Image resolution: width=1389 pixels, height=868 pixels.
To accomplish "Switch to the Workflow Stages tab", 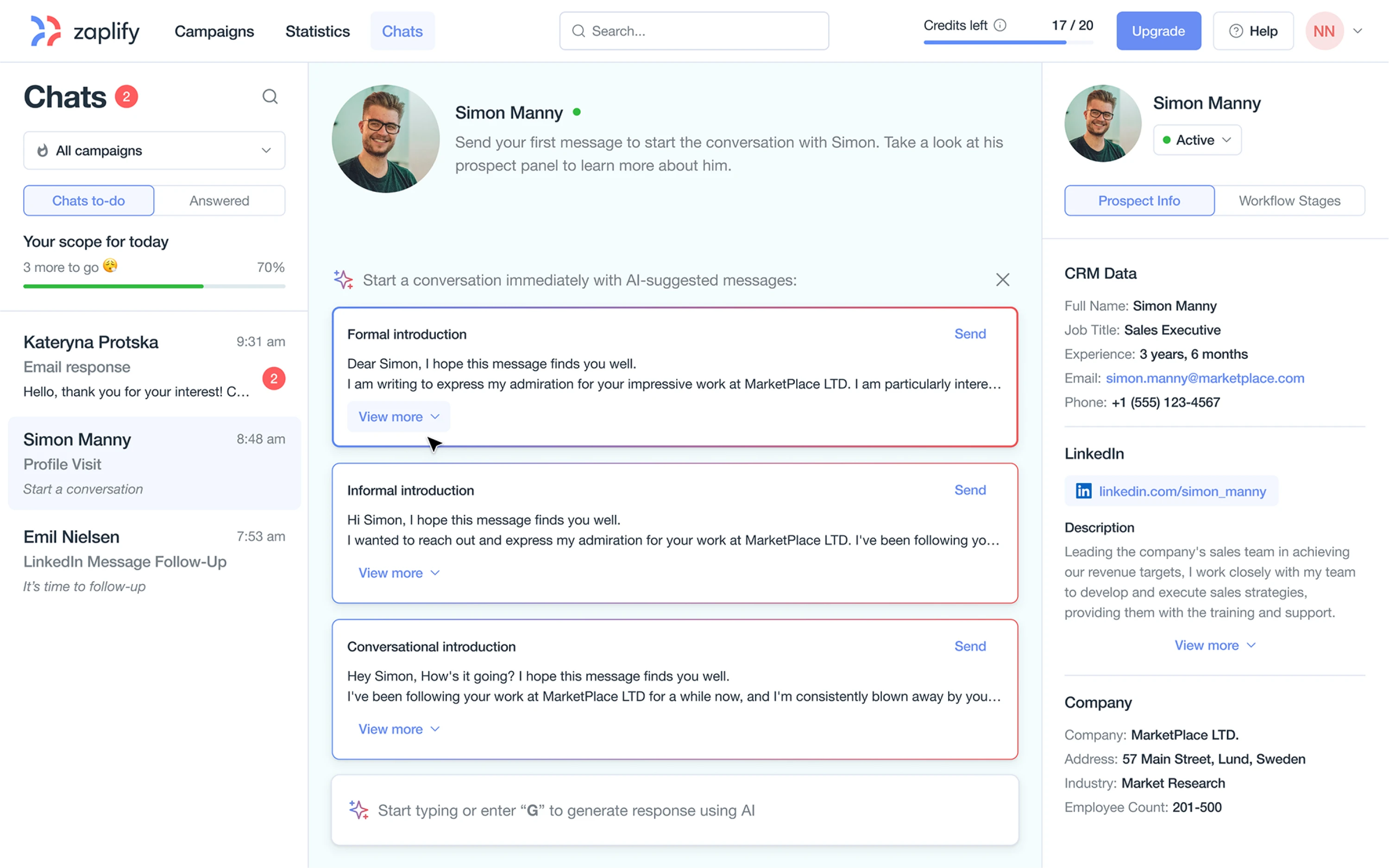I will pos(1290,201).
